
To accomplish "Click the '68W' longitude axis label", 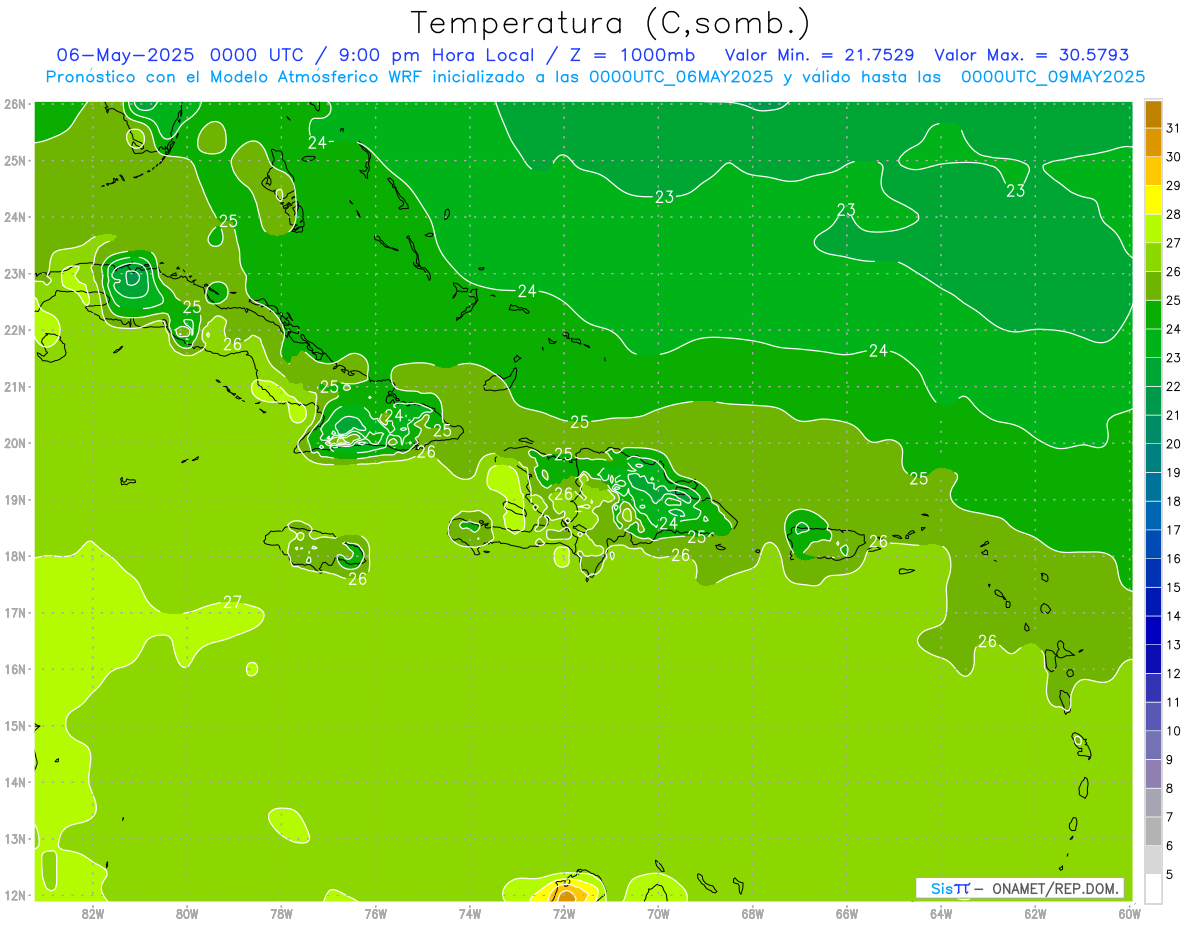I will (x=753, y=913).
